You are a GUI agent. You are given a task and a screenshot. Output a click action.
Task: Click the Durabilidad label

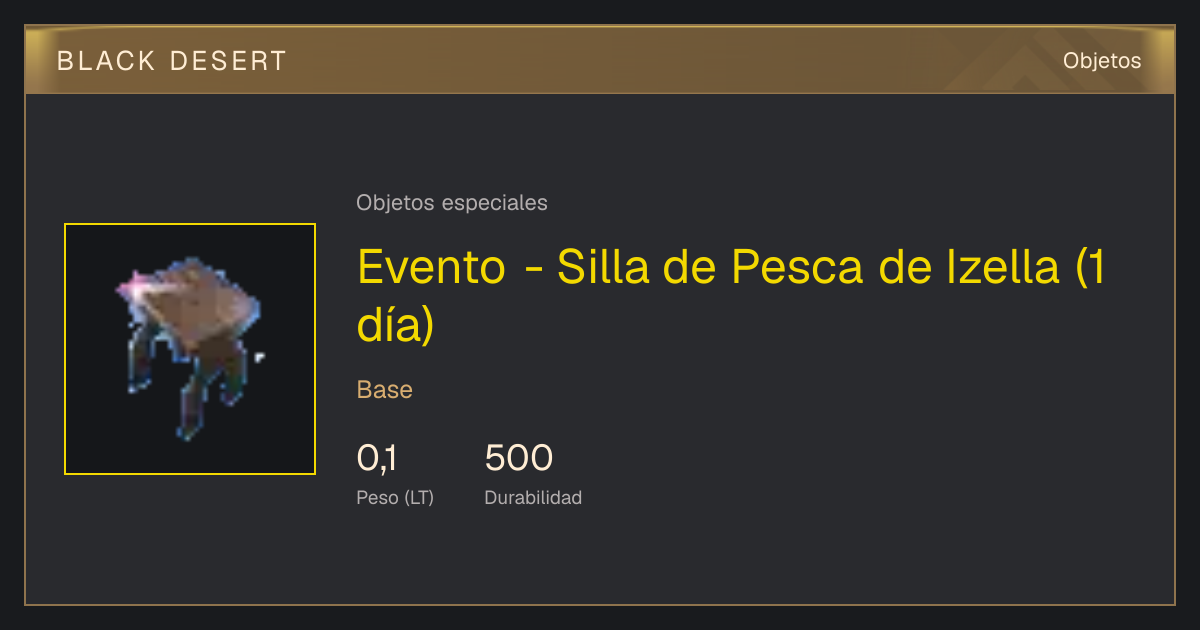tap(533, 498)
